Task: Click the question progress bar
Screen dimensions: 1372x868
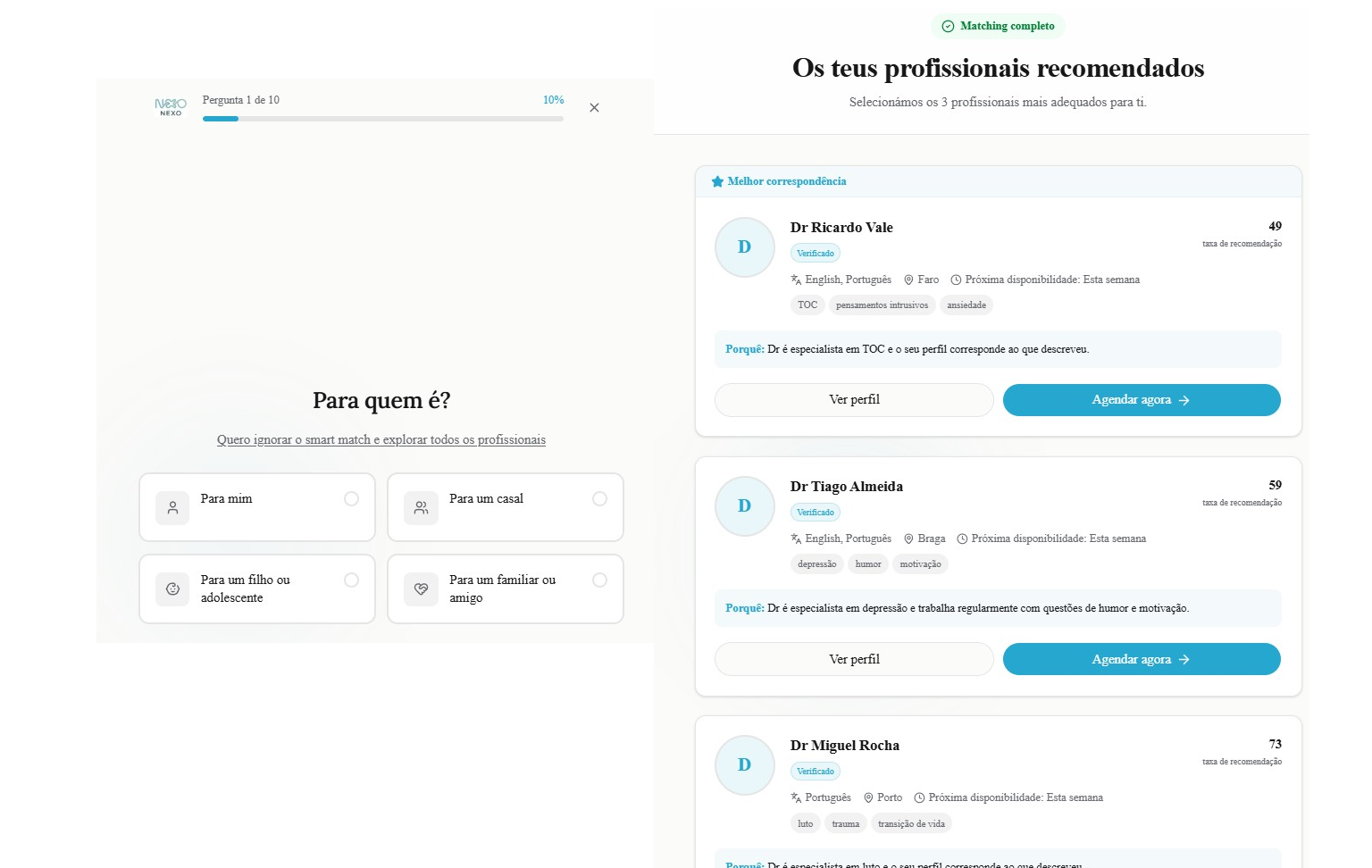Action: click(382, 119)
